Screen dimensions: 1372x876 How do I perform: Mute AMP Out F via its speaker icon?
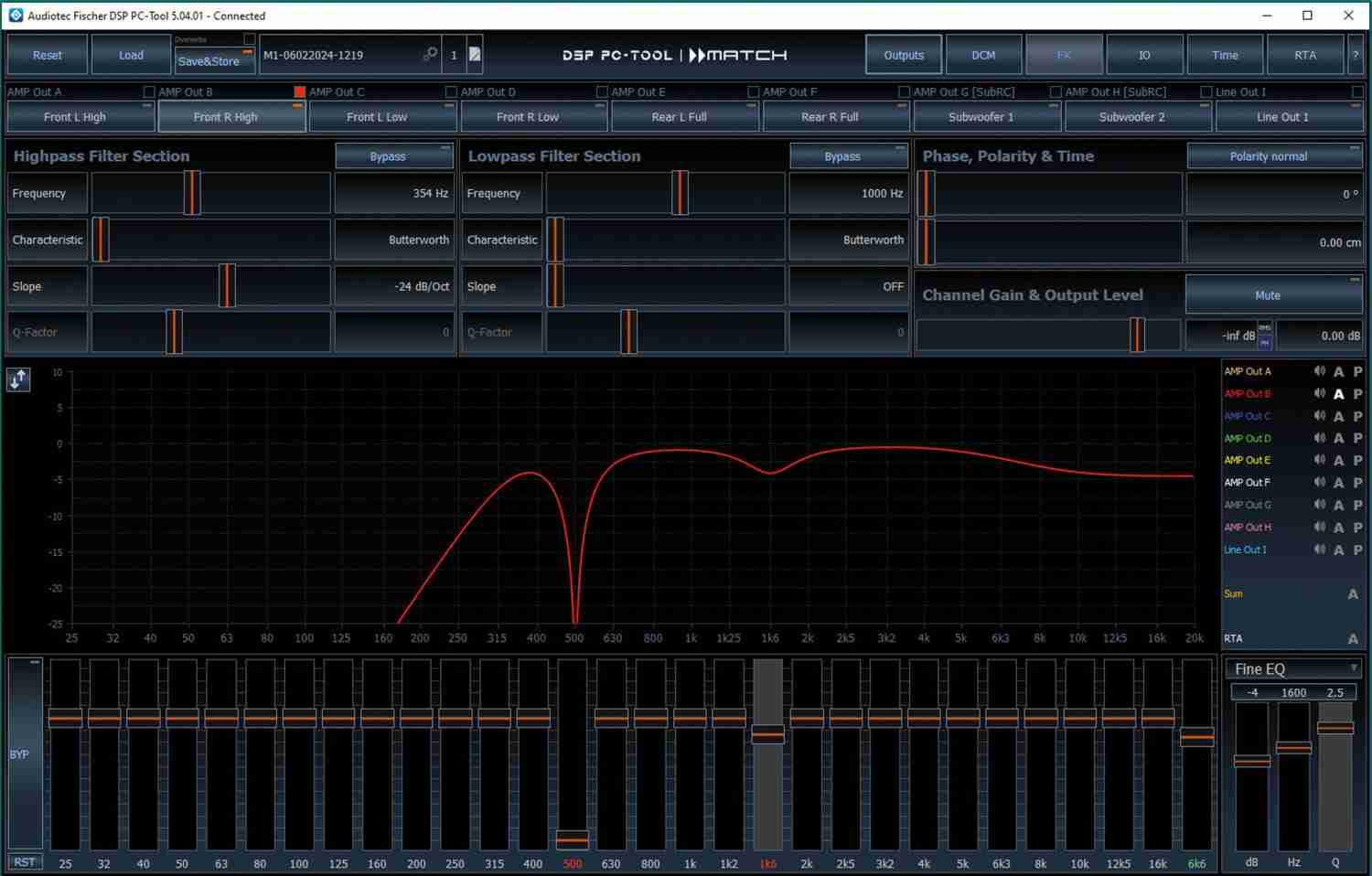click(x=1320, y=482)
